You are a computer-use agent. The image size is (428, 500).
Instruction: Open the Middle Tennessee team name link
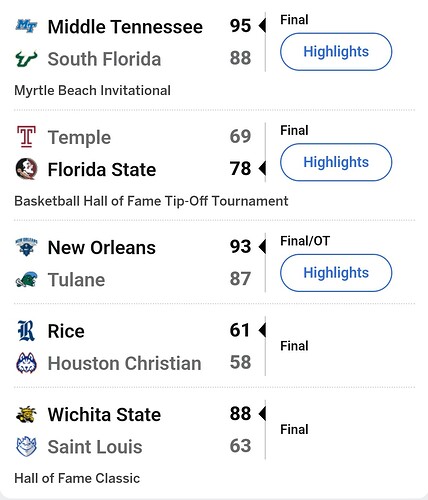[125, 27]
